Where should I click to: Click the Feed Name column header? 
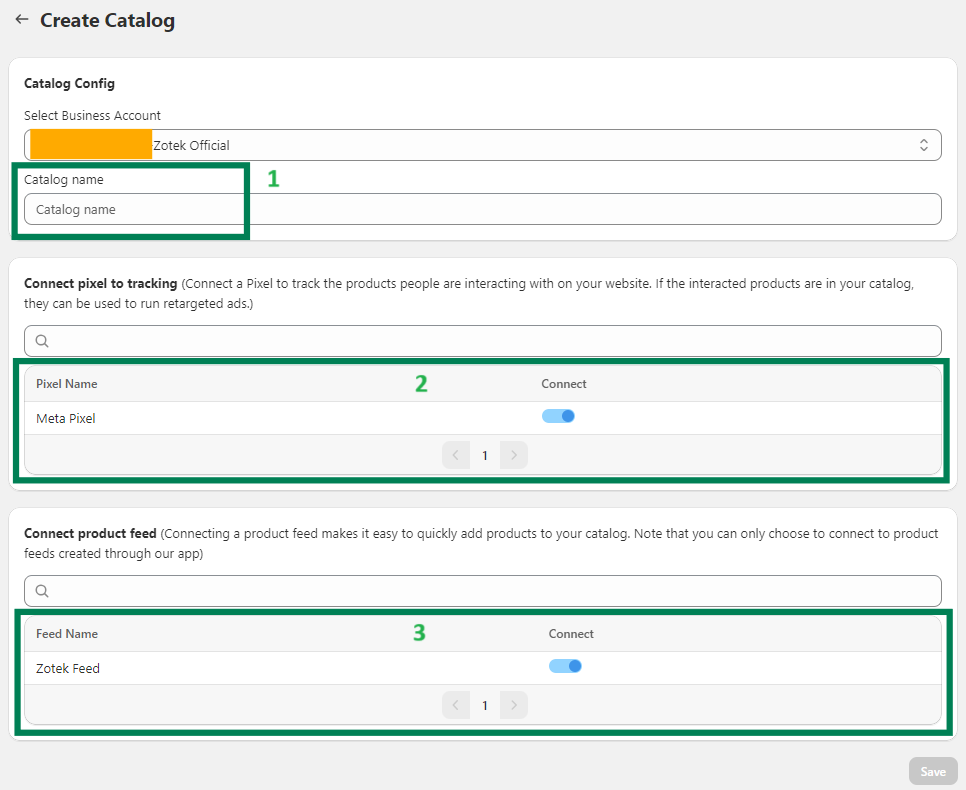[67, 634]
